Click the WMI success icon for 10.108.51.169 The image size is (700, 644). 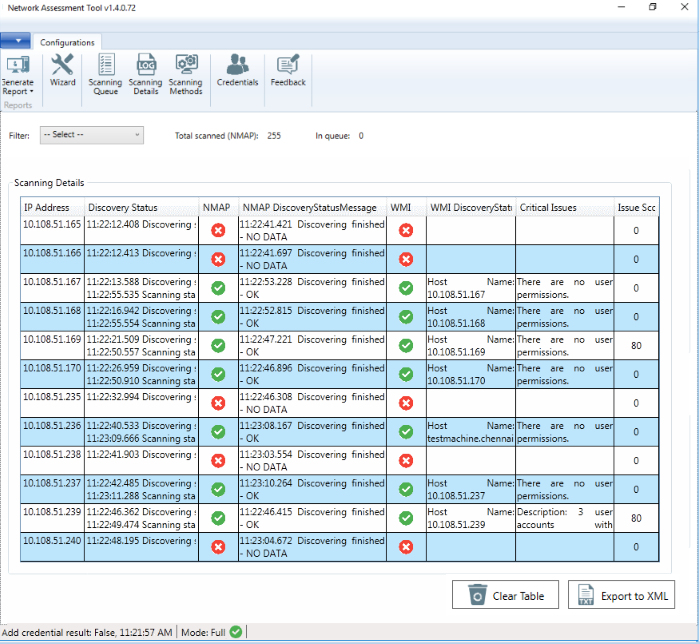click(405, 345)
